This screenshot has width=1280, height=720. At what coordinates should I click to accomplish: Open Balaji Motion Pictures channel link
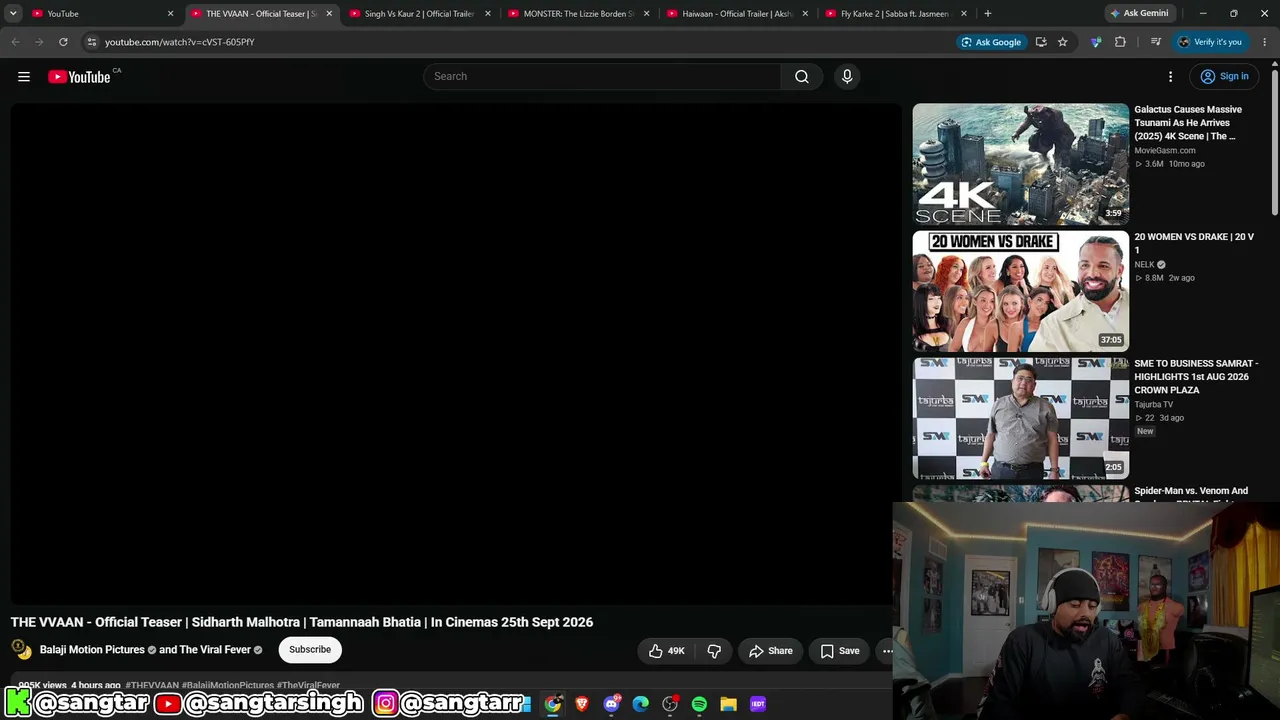pyautogui.click(x=92, y=650)
